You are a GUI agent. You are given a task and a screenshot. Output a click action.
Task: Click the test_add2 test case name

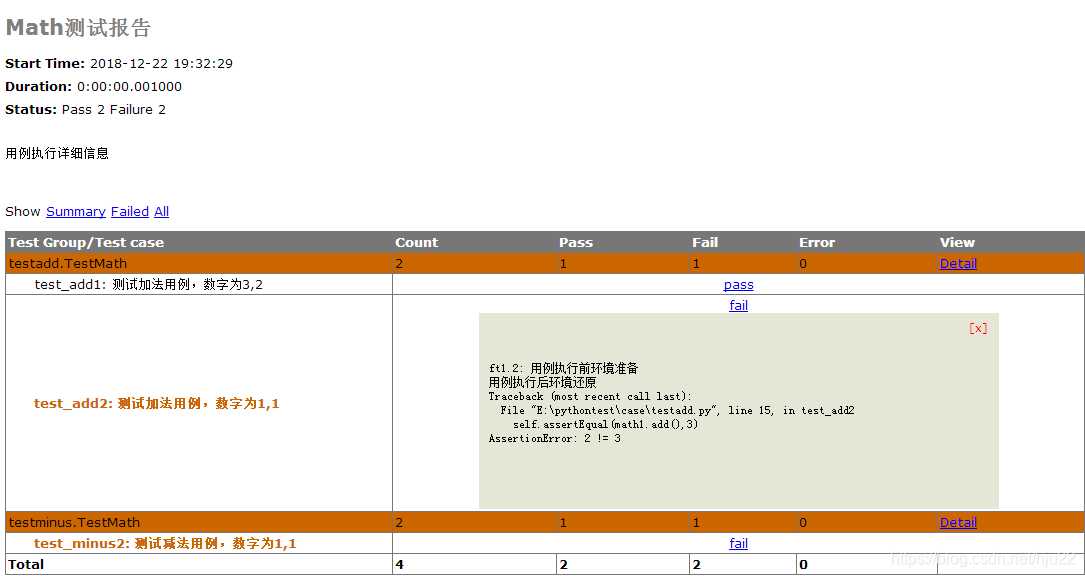pos(157,404)
